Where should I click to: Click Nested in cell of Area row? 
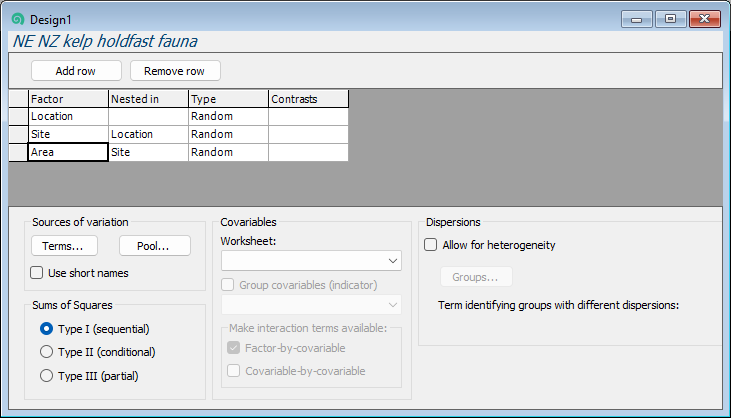pos(148,152)
